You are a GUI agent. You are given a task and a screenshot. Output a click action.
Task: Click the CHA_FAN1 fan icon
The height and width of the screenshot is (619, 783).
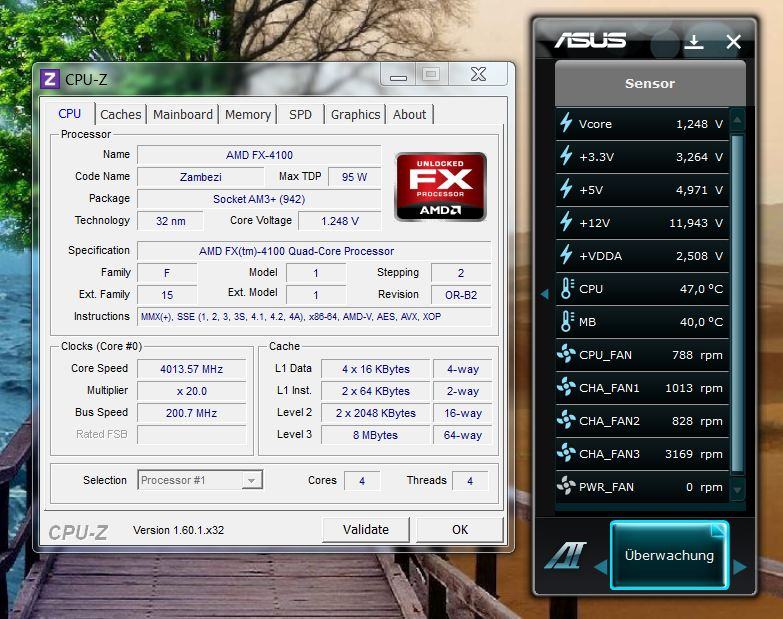566,386
